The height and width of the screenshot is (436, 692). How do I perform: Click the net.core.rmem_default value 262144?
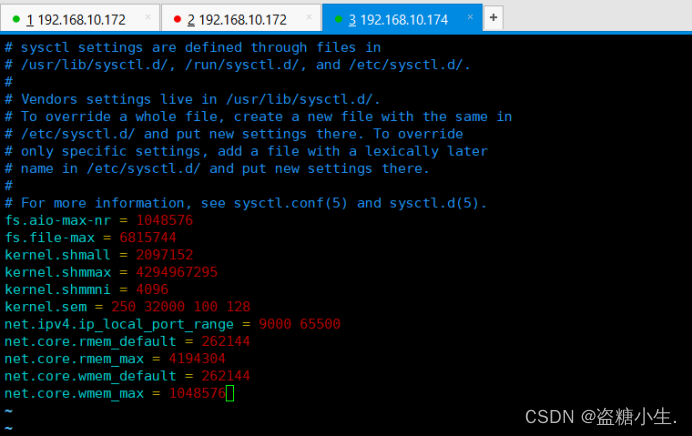tap(226, 341)
